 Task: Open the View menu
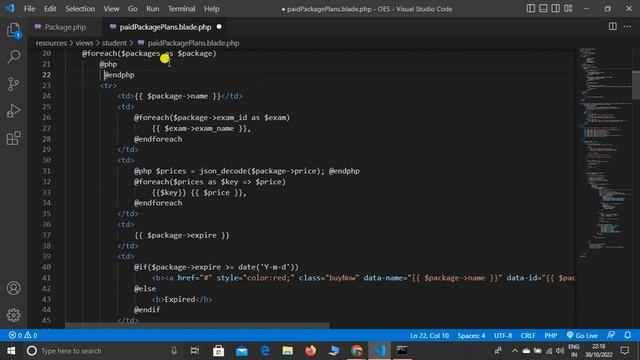click(111, 9)
